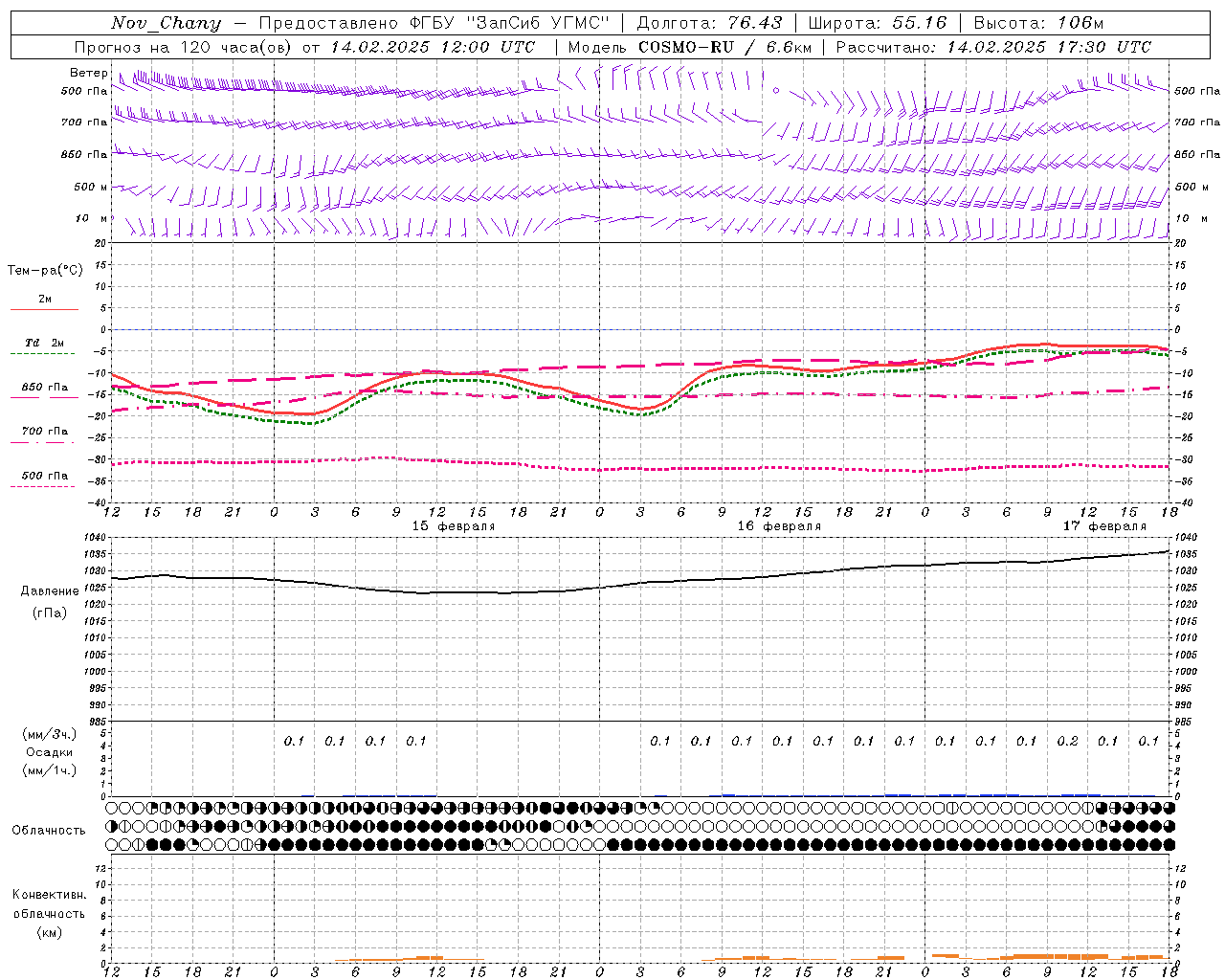Click the "Ветер" wind panel label
The image size is (1225, 980).
(88, 73)
